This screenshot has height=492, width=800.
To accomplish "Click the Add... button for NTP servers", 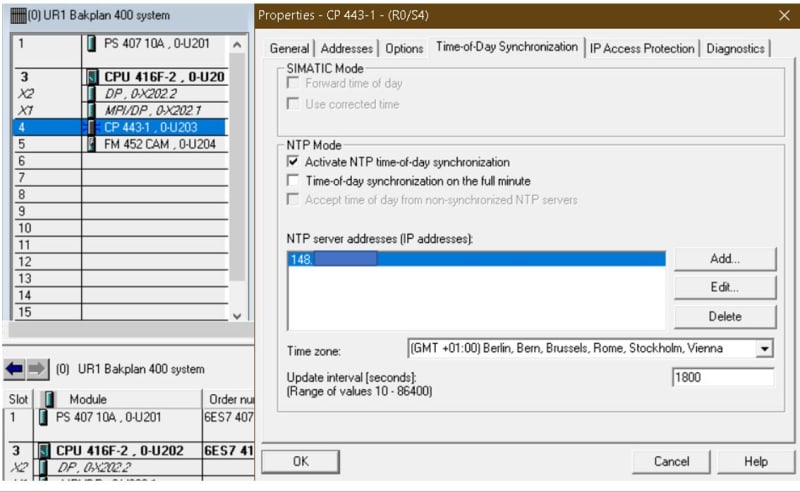I will 725,259.
